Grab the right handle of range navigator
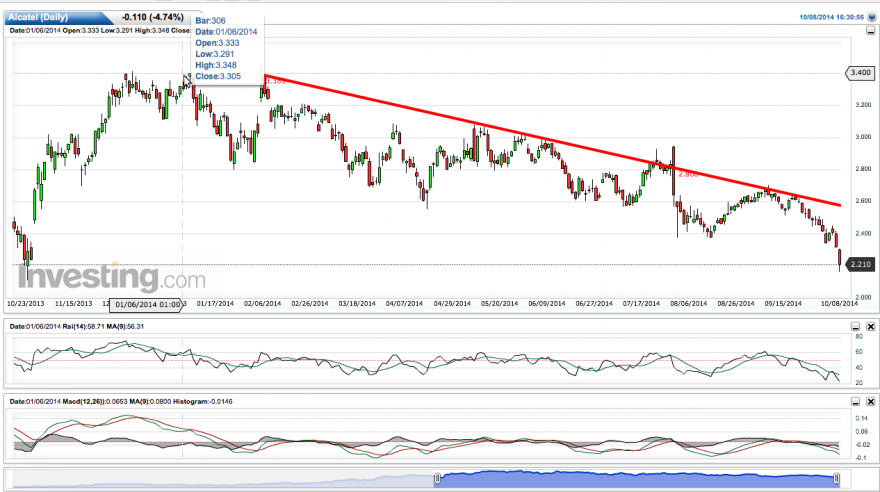Viewport: 880px width, 492px height. click(836, 478)
